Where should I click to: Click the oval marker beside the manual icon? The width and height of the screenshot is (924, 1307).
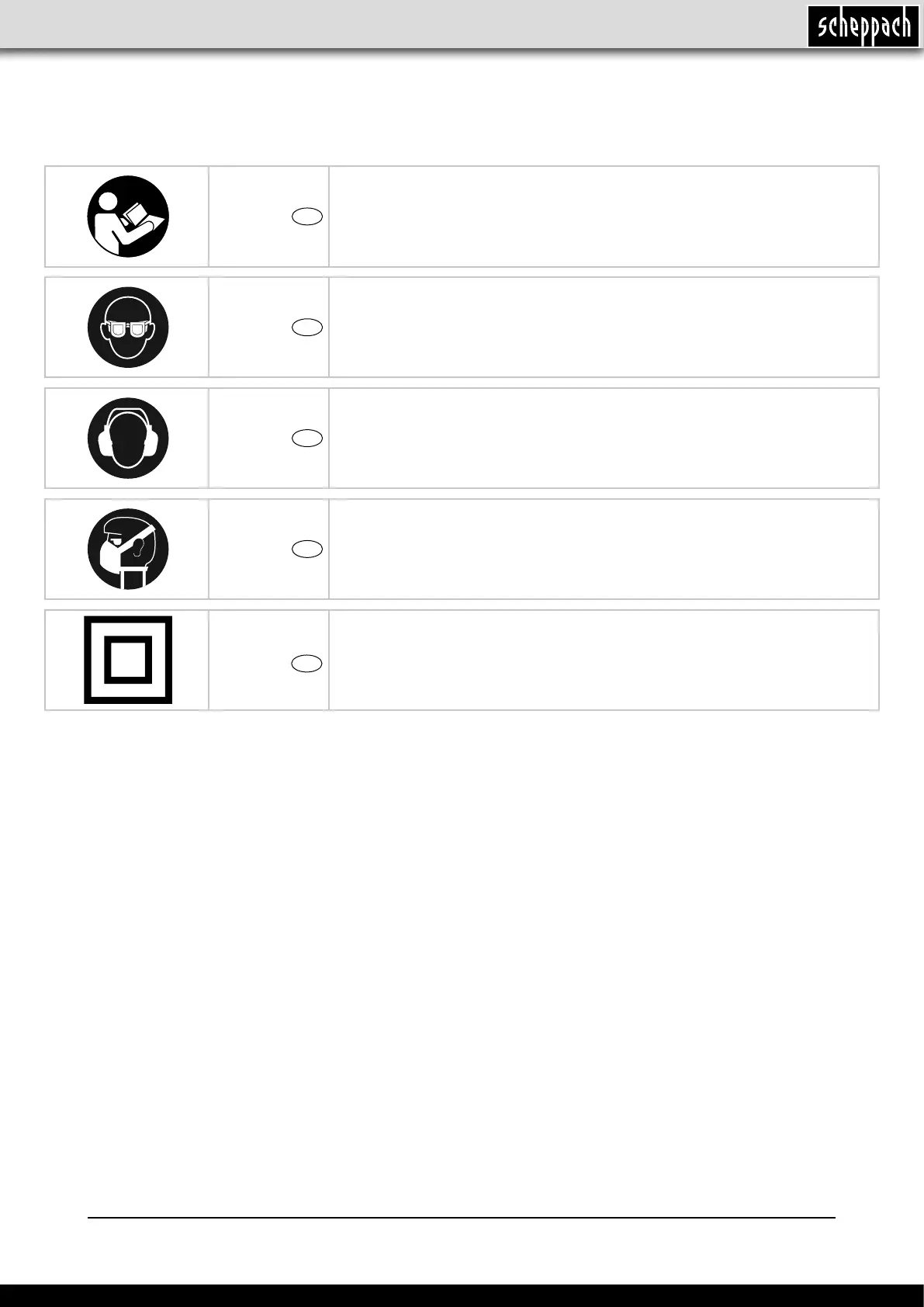click(x=307, y=217)
